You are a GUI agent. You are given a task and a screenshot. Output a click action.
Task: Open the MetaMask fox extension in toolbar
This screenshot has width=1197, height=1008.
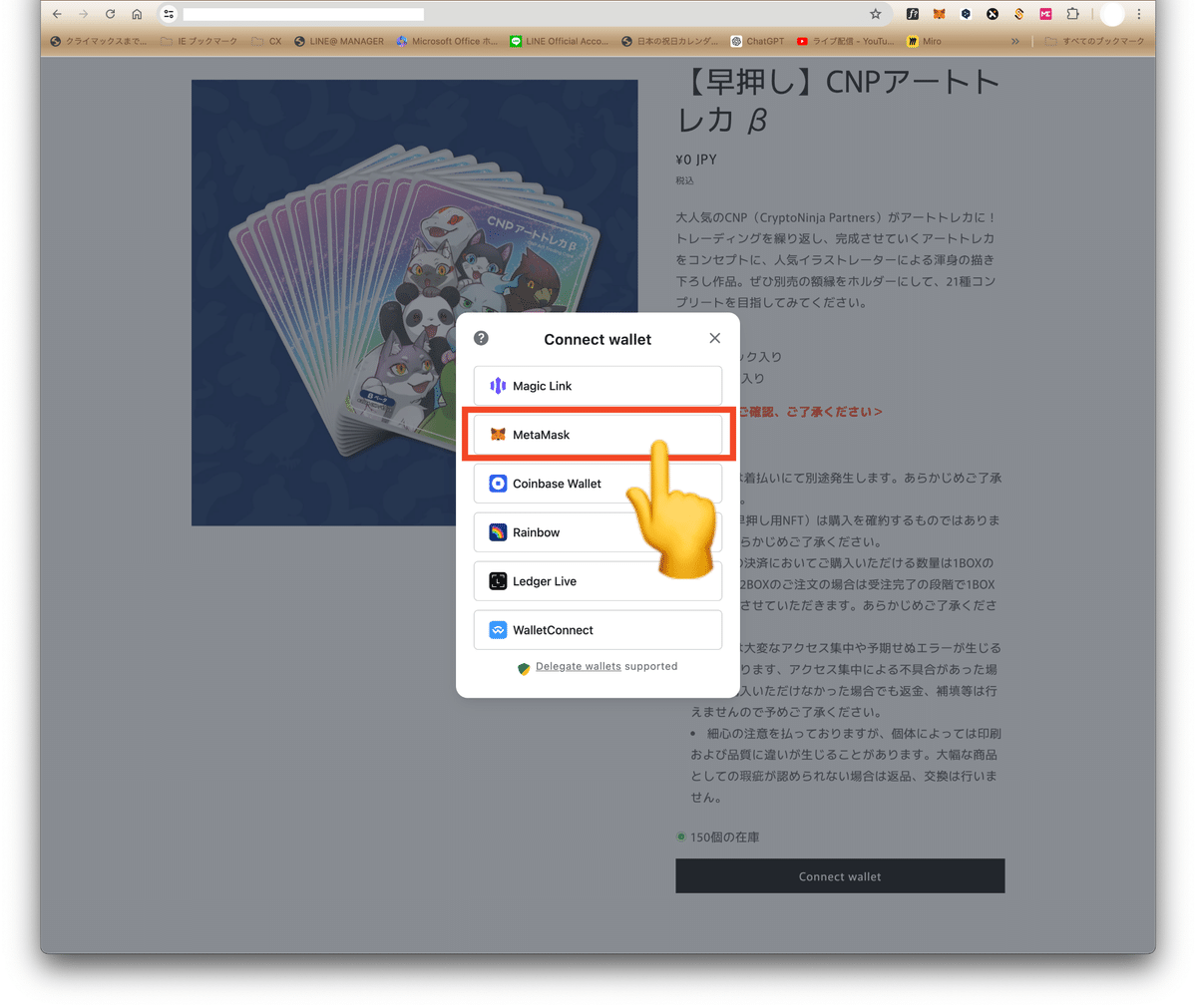pos(939,14)
